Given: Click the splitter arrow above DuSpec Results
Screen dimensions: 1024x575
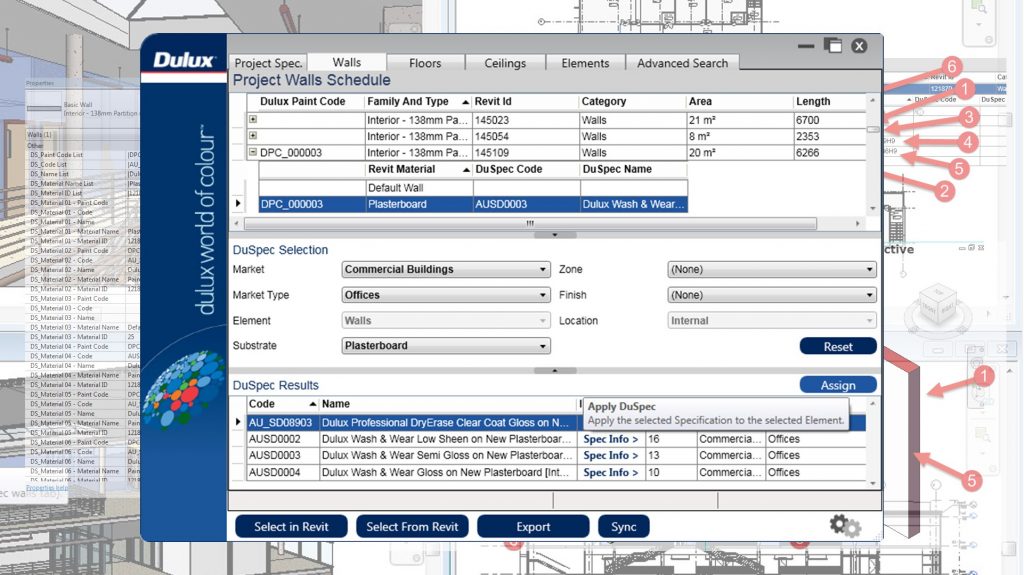Looking at the screenshot, I should point(555,370).
